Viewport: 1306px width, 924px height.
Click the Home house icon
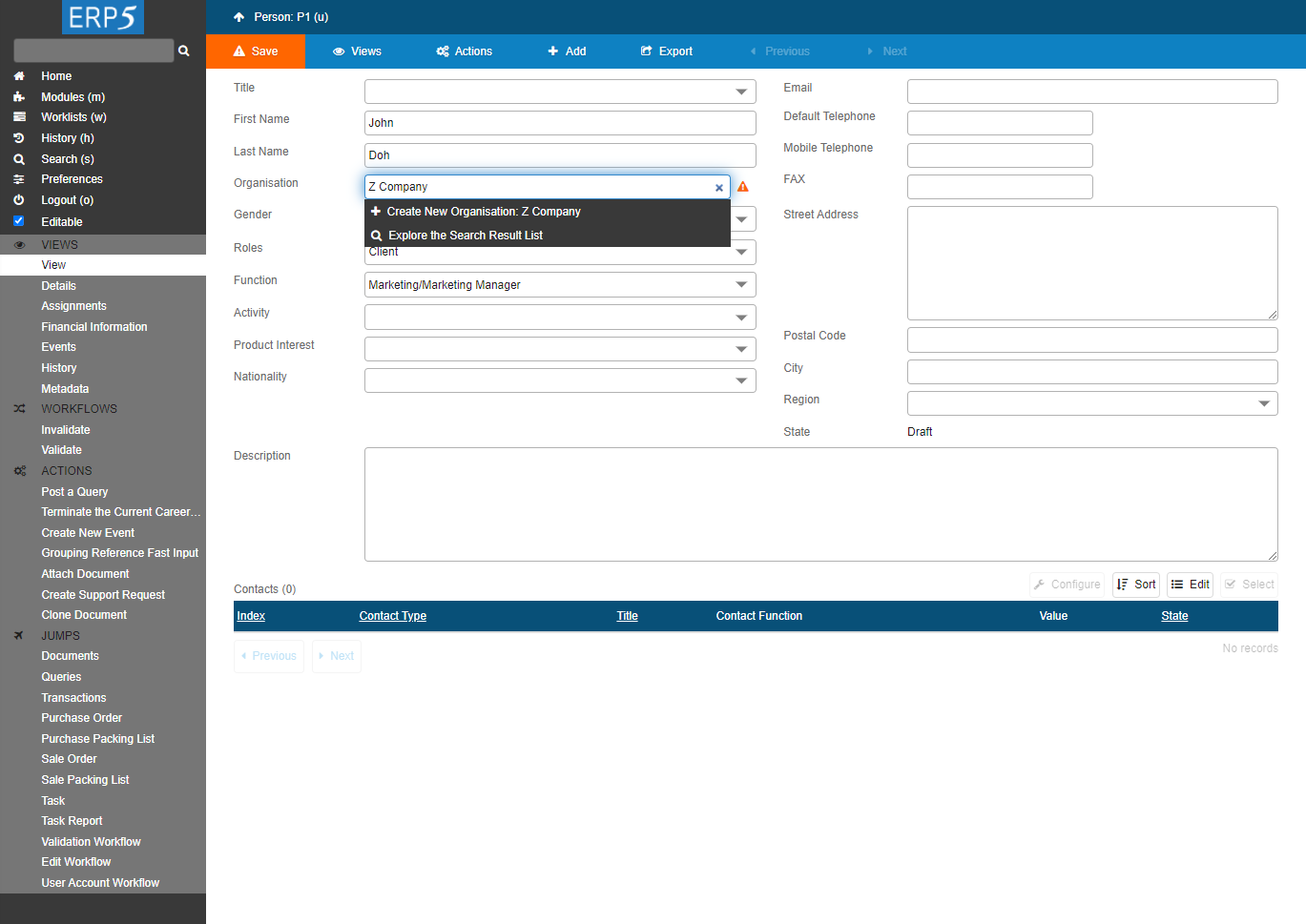click(19, 76)
